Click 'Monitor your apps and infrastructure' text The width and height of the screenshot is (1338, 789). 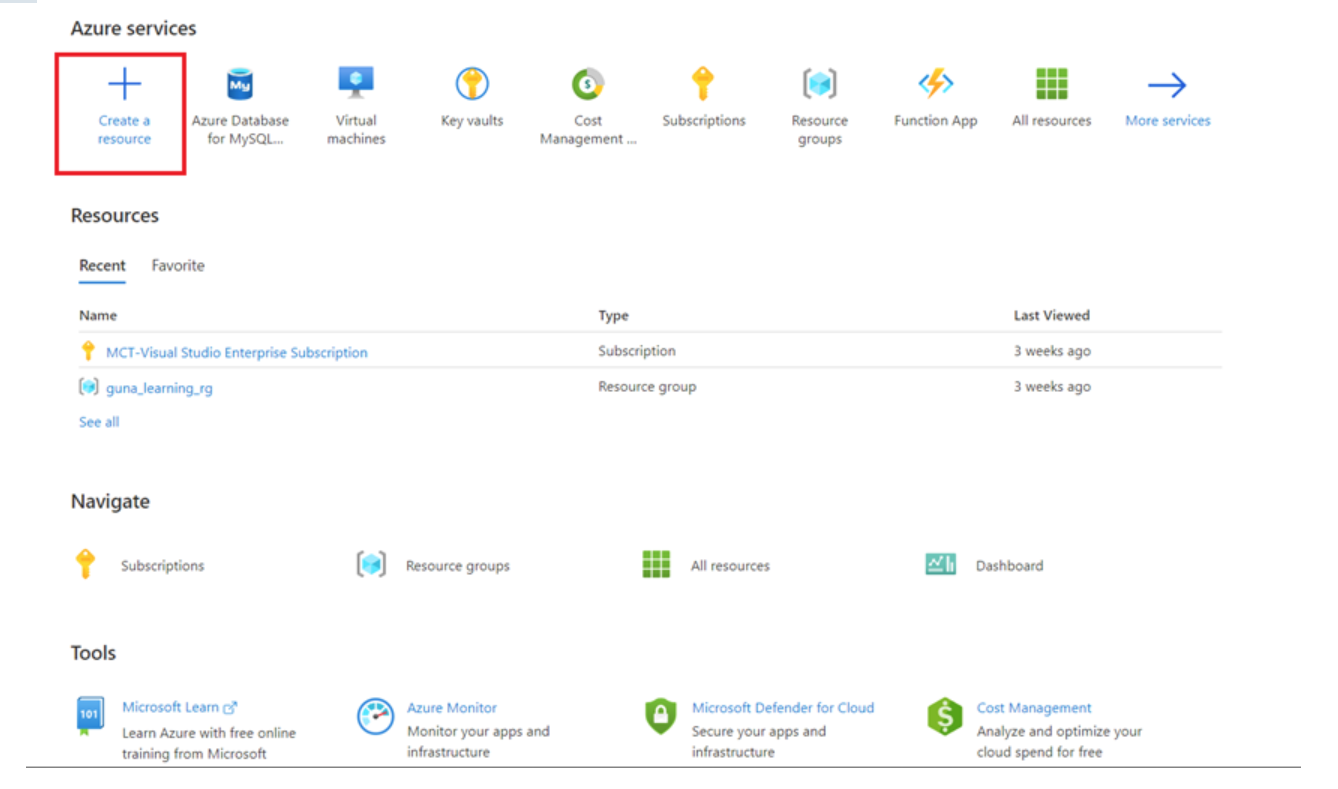tap(479, 741)
